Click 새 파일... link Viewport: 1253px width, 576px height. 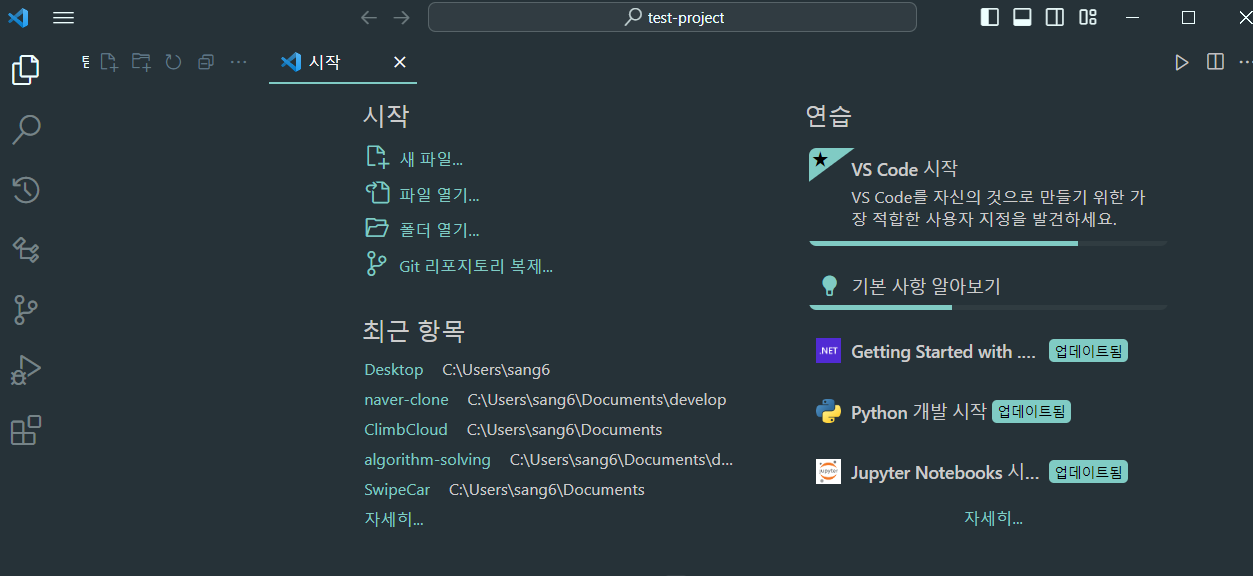click(431, 159)
